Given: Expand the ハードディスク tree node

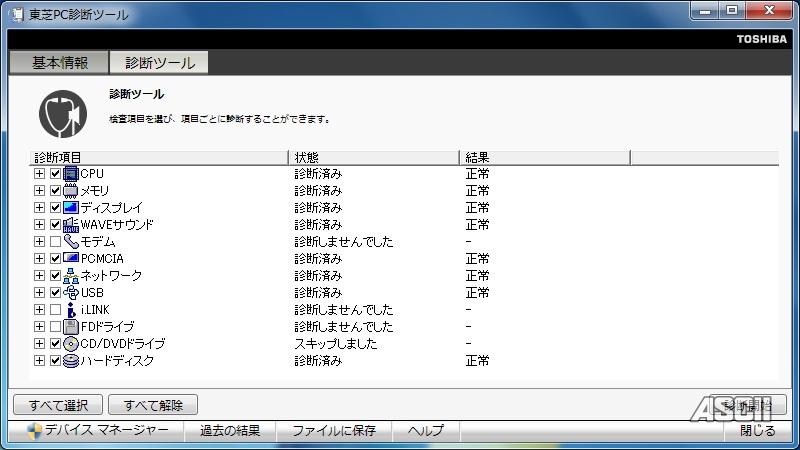Looking at the screenshot, I should tap(39, 361).
